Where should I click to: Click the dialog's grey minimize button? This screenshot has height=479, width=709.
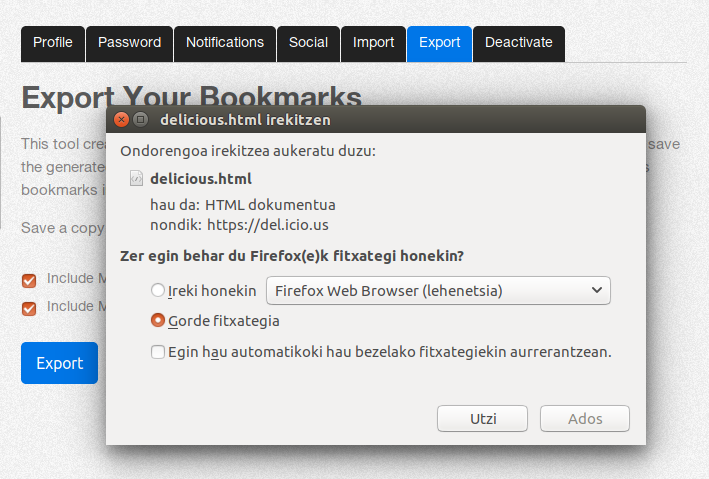[140, 120]
